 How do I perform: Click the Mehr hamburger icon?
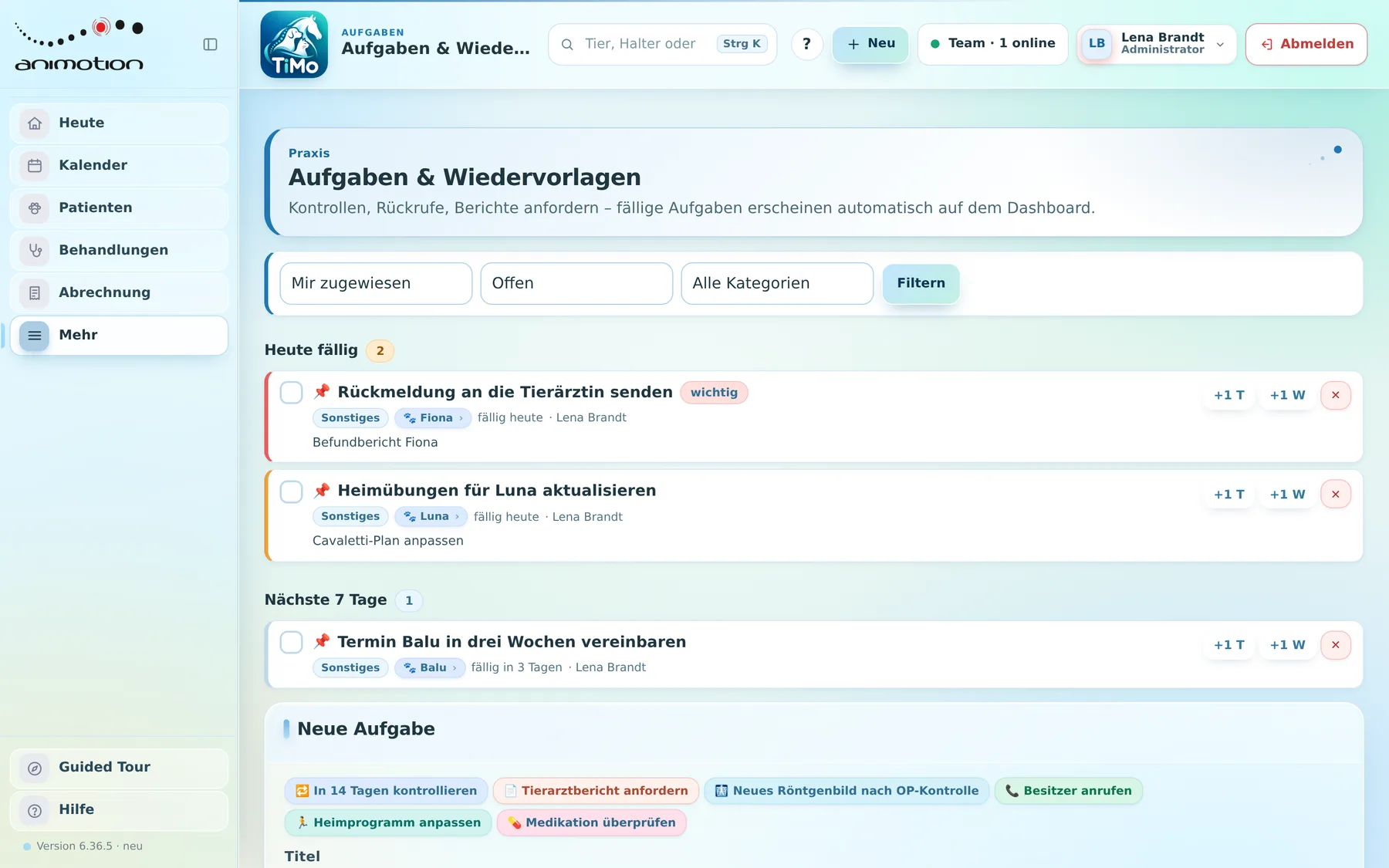click(x=35, y=336)
